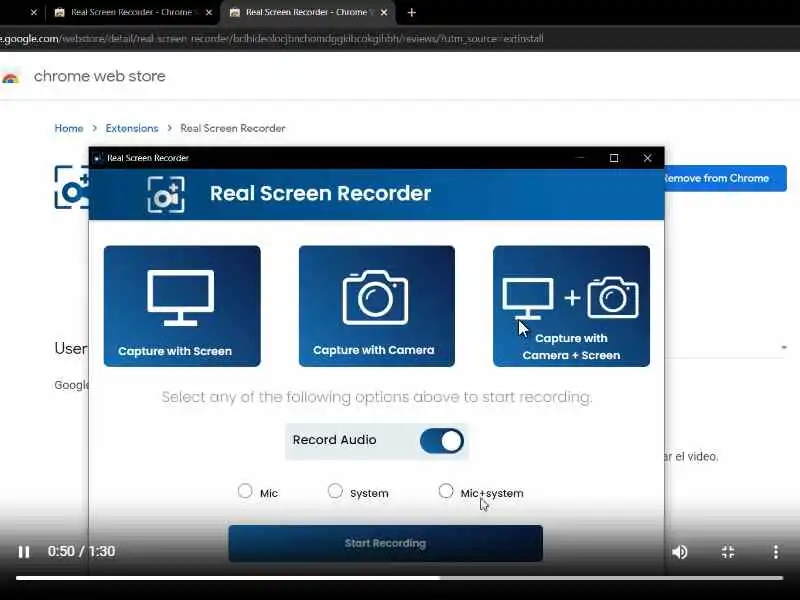Switch to first Real Screen Recorder tab
This screenshot has width=800, height=600.
tap(132, 12)
